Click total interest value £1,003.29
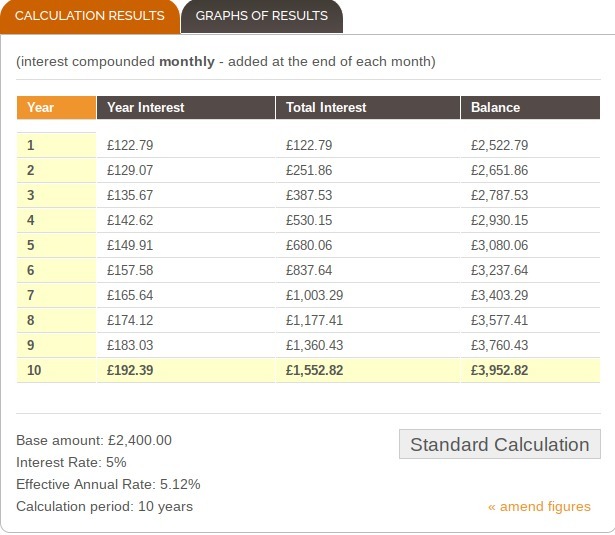This screenshot has height=535, width=615. tap(314, 295)
